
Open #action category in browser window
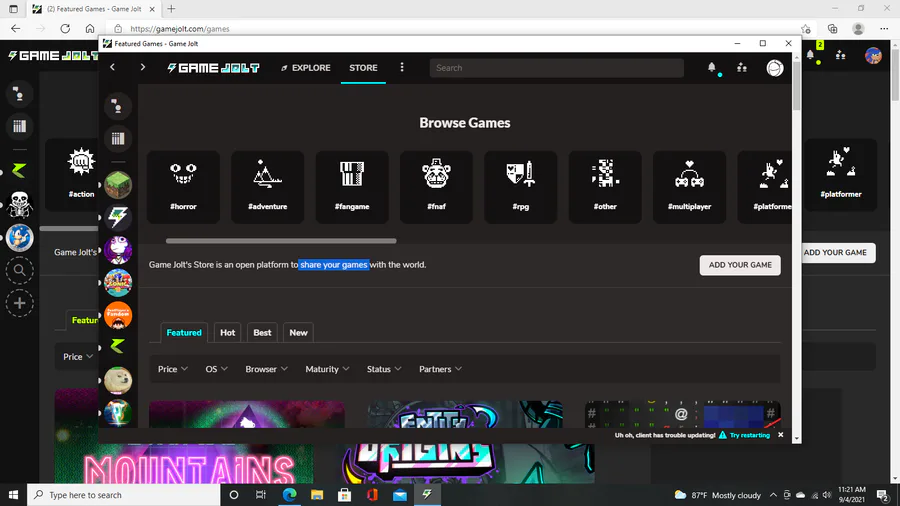click(x=73, y=175)
